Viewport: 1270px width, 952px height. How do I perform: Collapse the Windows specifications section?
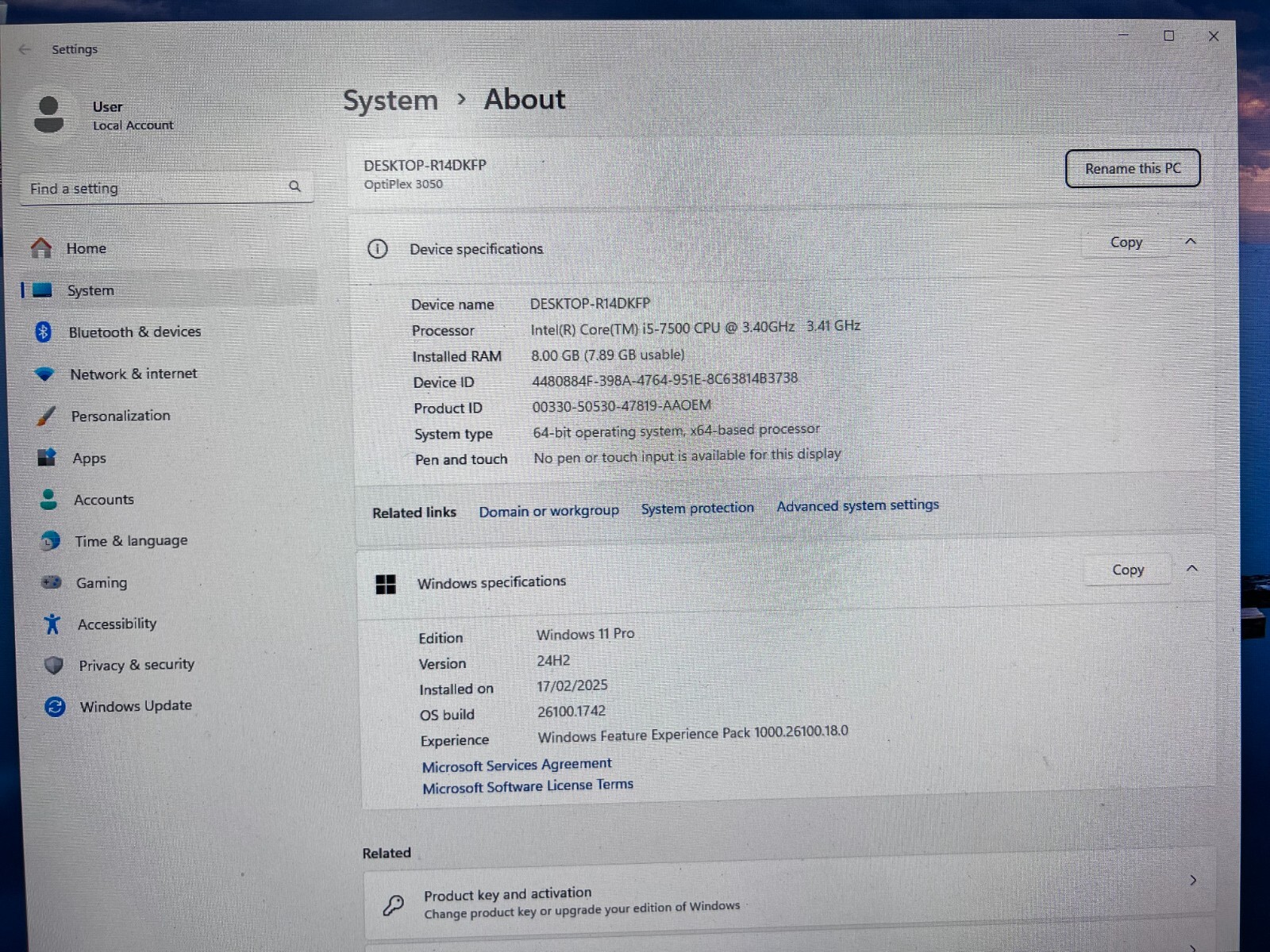[x=1192, y=569]
